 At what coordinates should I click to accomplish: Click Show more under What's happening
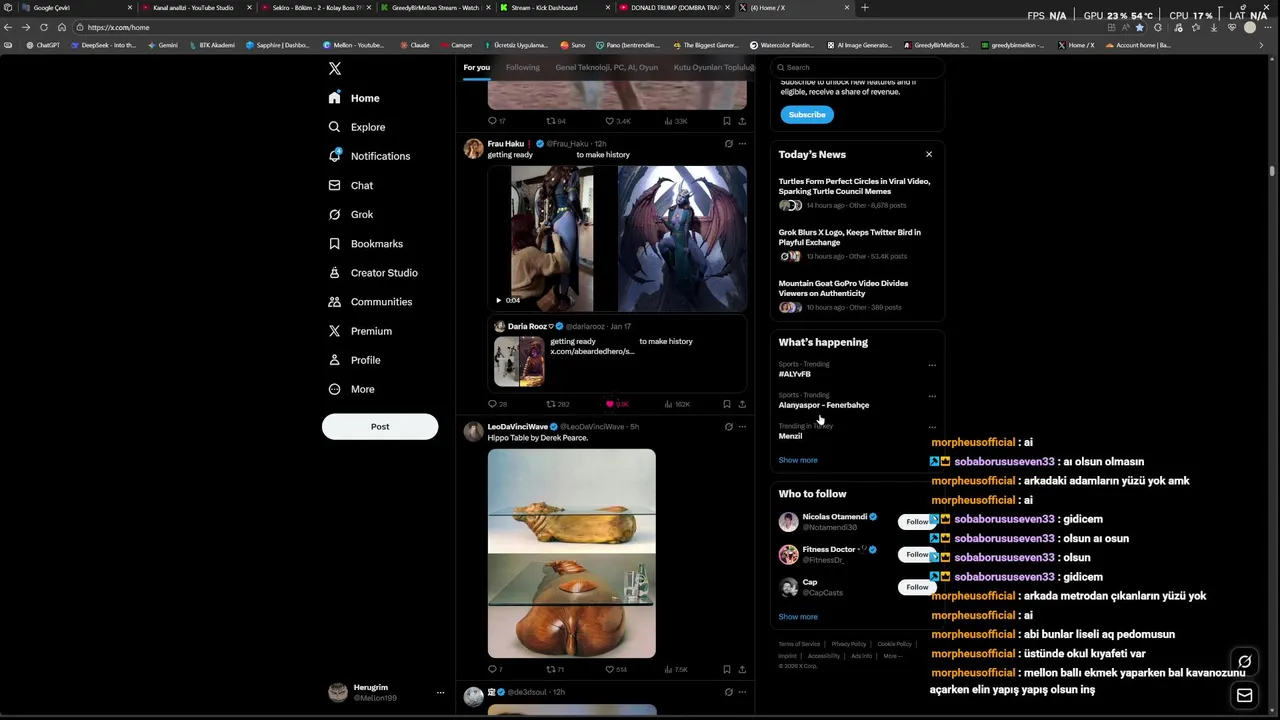coord(798,460)
